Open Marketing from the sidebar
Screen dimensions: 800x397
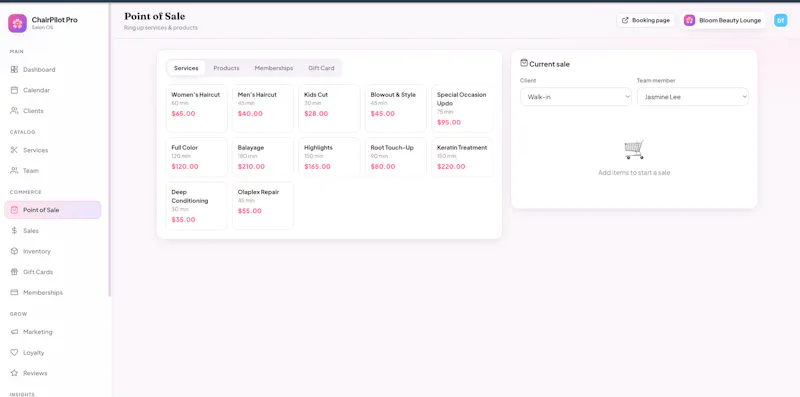click(53, 332)
